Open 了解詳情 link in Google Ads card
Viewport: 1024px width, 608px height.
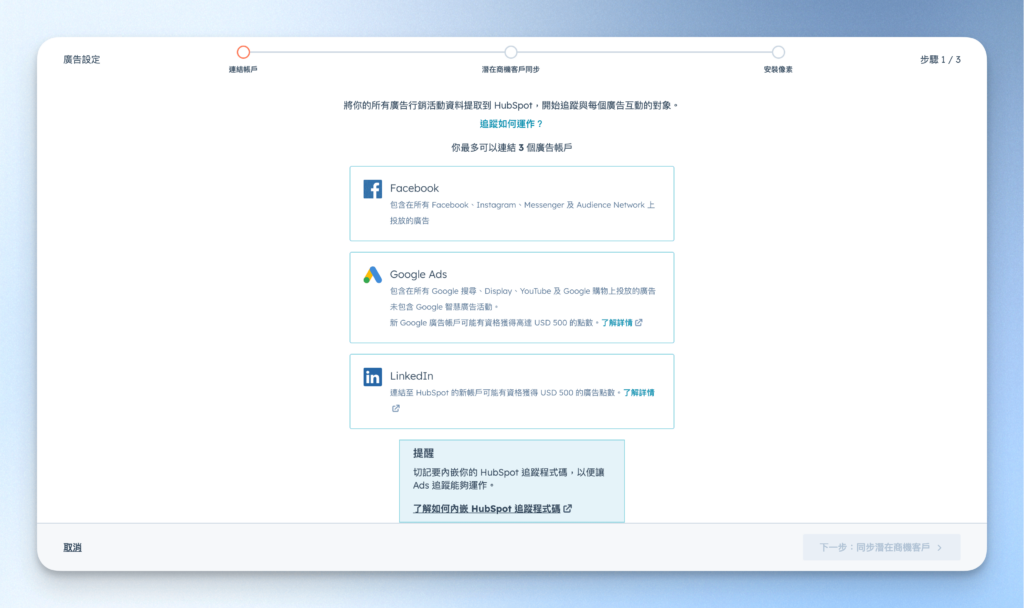coord(616,323)
